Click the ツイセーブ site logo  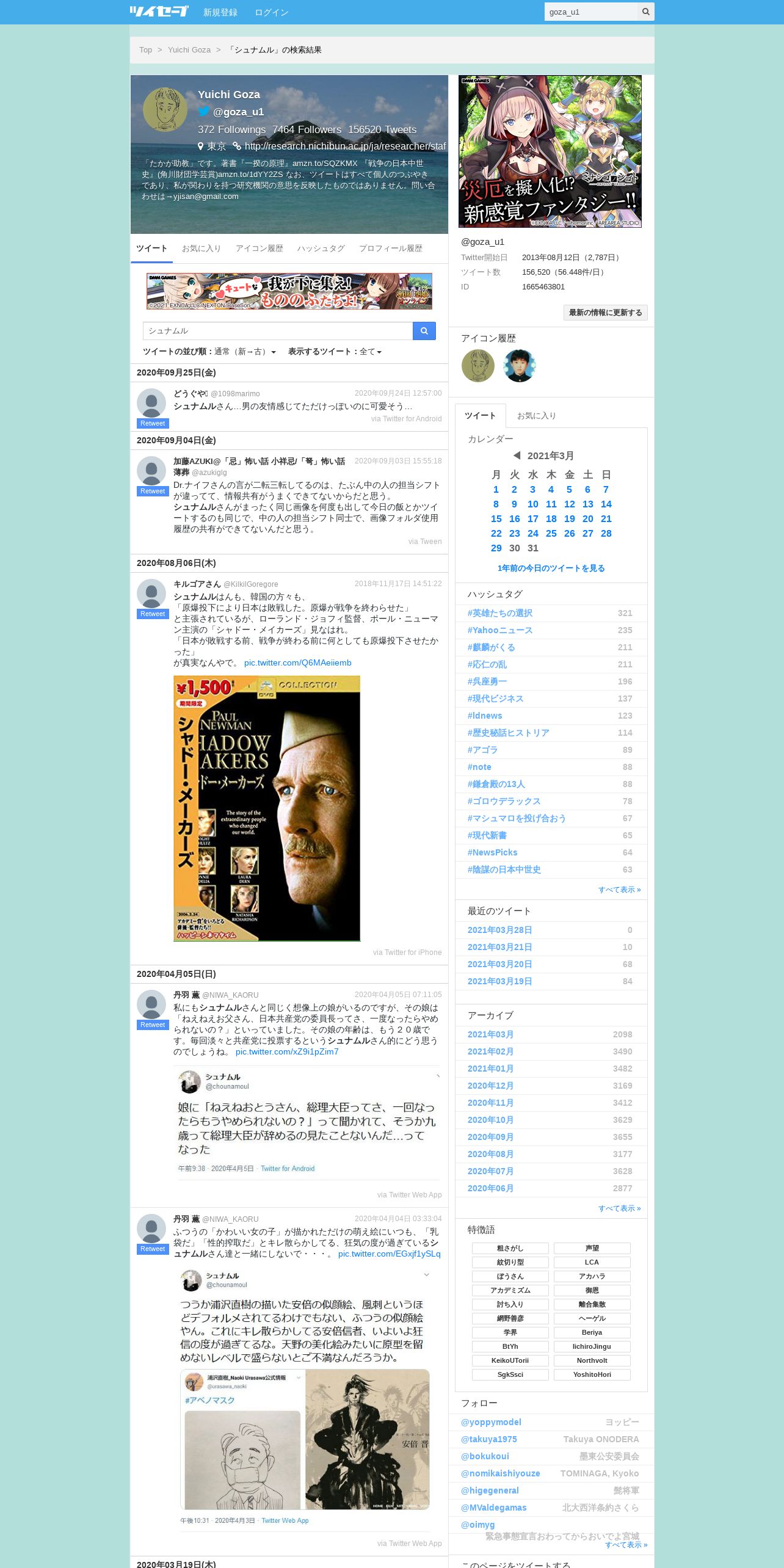tap(159, 12)
